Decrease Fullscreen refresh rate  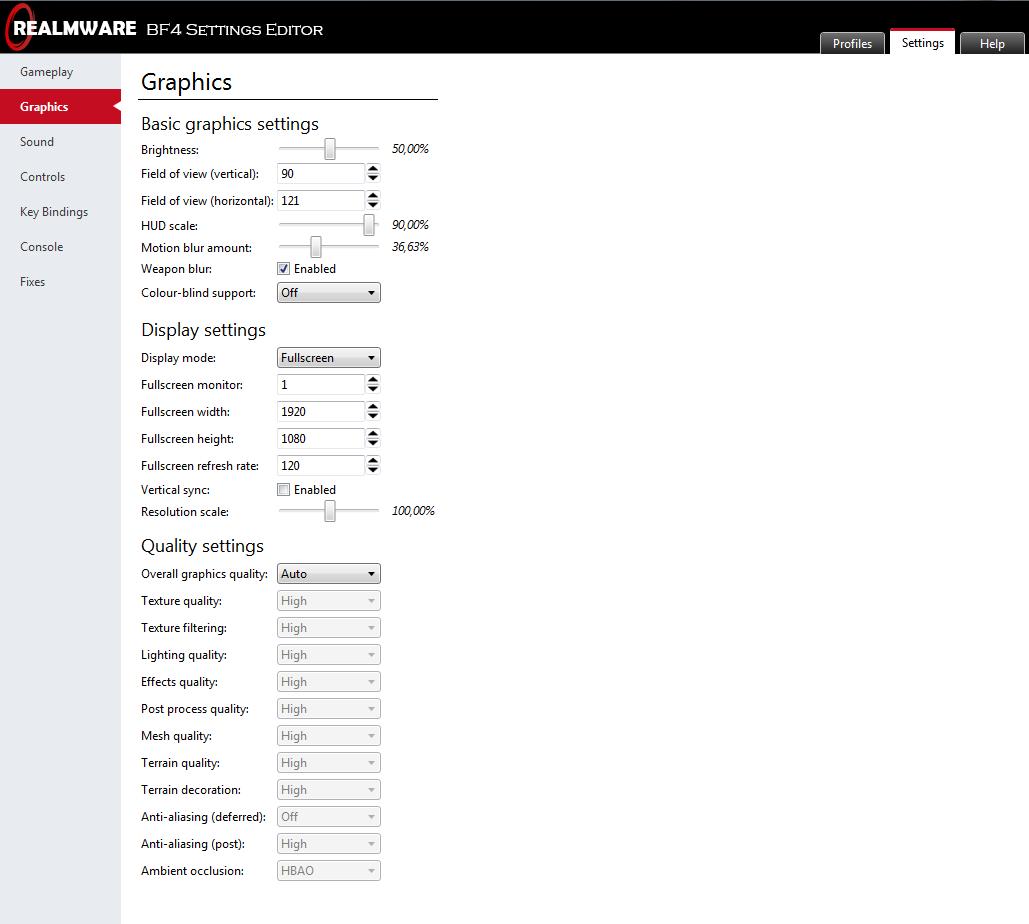373,469
